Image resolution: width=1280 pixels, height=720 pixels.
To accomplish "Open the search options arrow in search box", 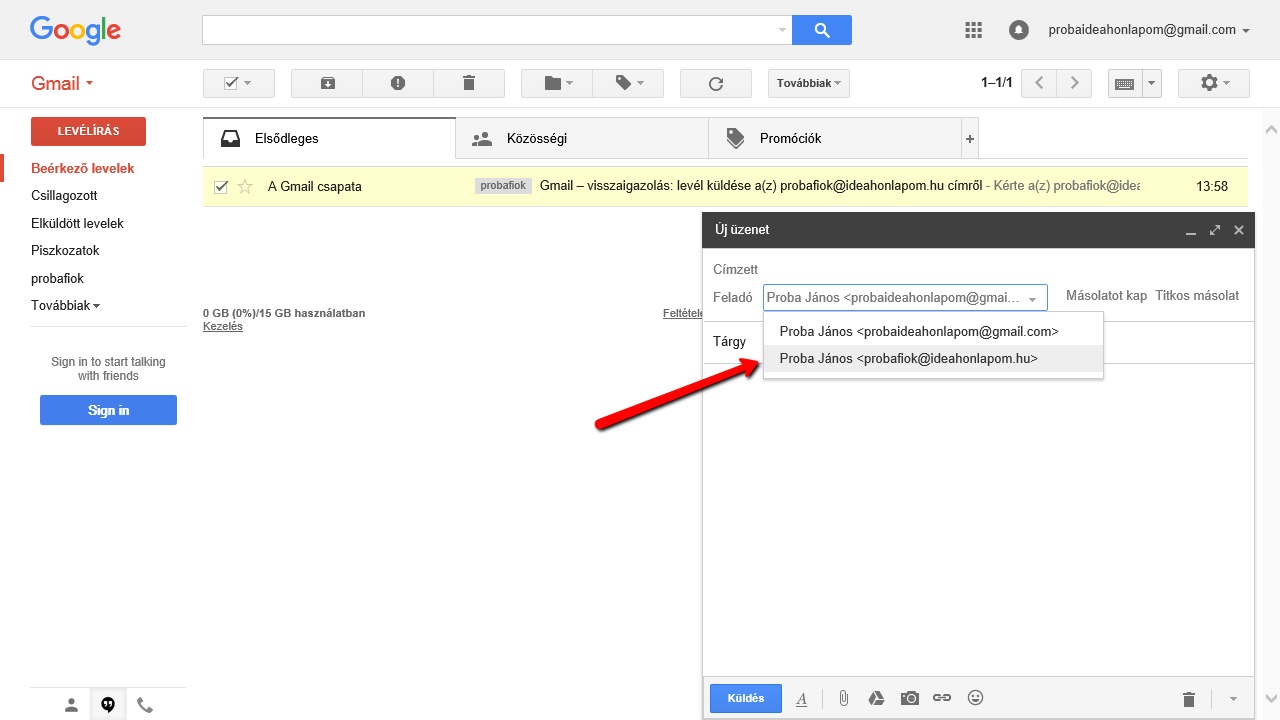I will 782,30.
